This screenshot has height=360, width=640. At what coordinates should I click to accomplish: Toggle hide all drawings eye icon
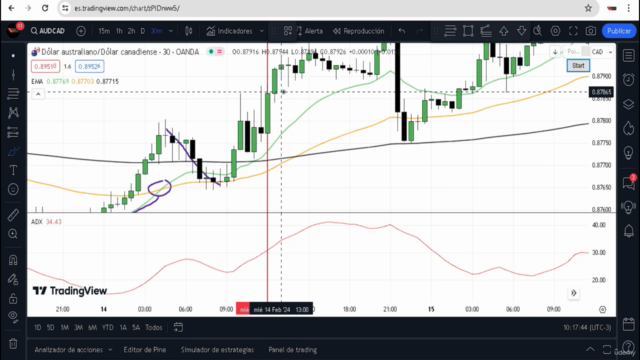tap(13, 317)
